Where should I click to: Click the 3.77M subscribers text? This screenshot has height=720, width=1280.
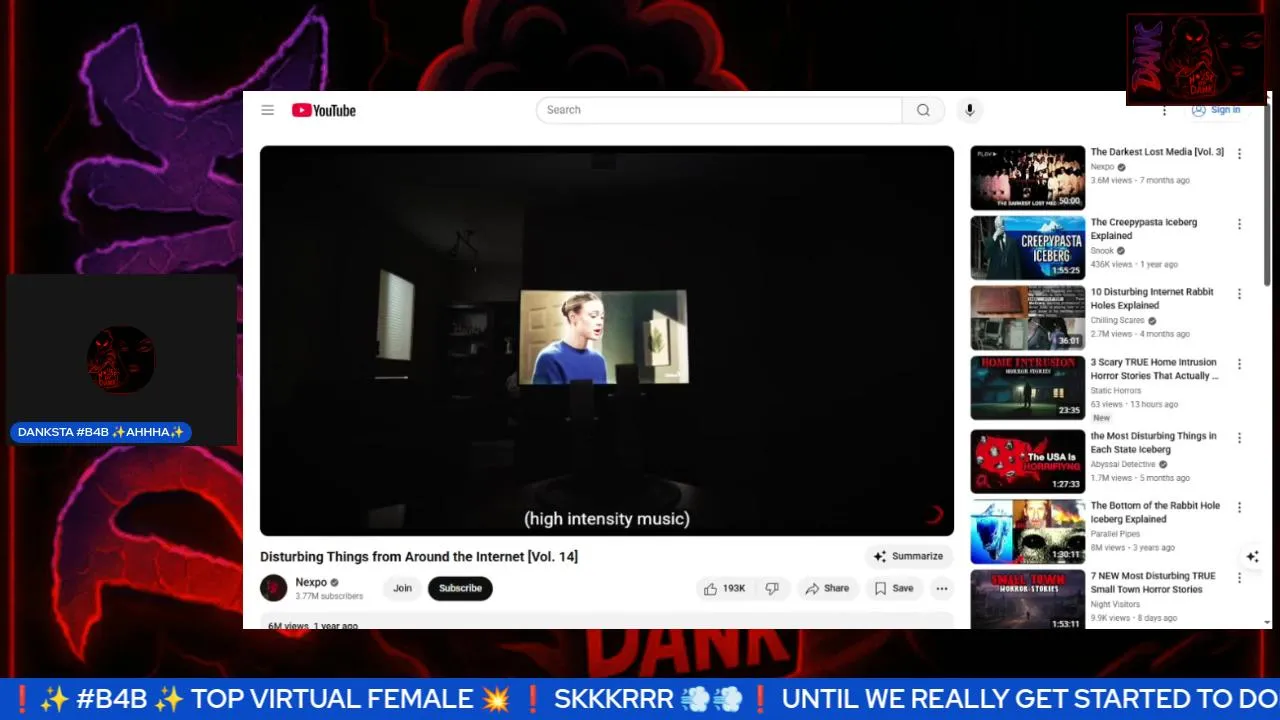[329, 596]
